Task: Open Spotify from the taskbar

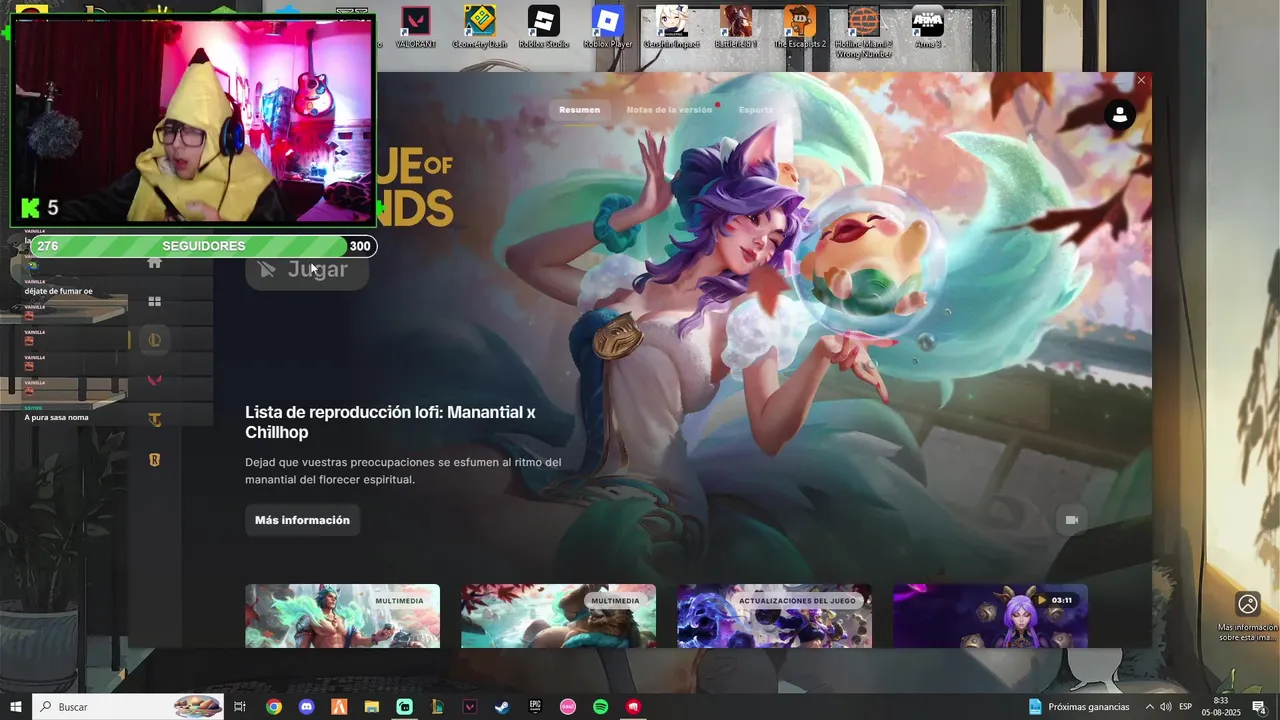Action: [600, 707]
